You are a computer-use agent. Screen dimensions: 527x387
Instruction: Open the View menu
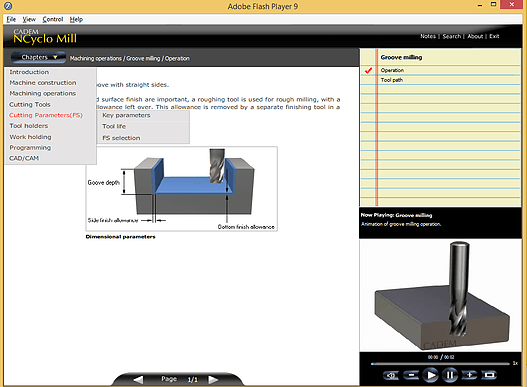point(29,19)
